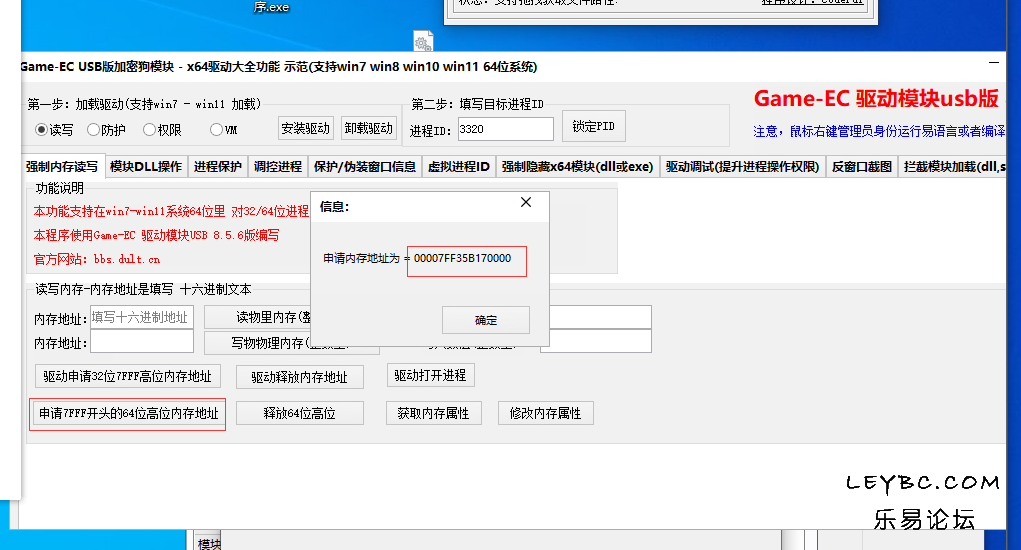The image size is (1021, 550).
Task: Click the red Game-EC 驱动模块usb版 heading
Action: coord(876,98)
